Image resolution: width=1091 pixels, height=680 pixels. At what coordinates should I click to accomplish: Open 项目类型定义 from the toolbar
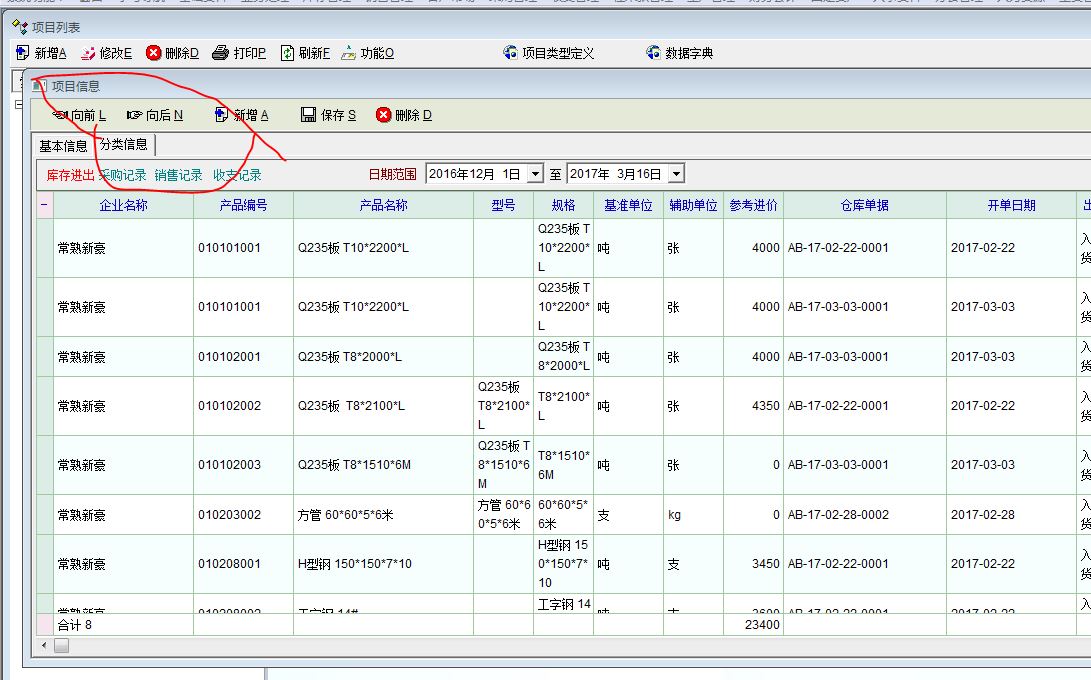tap(511, 53)
